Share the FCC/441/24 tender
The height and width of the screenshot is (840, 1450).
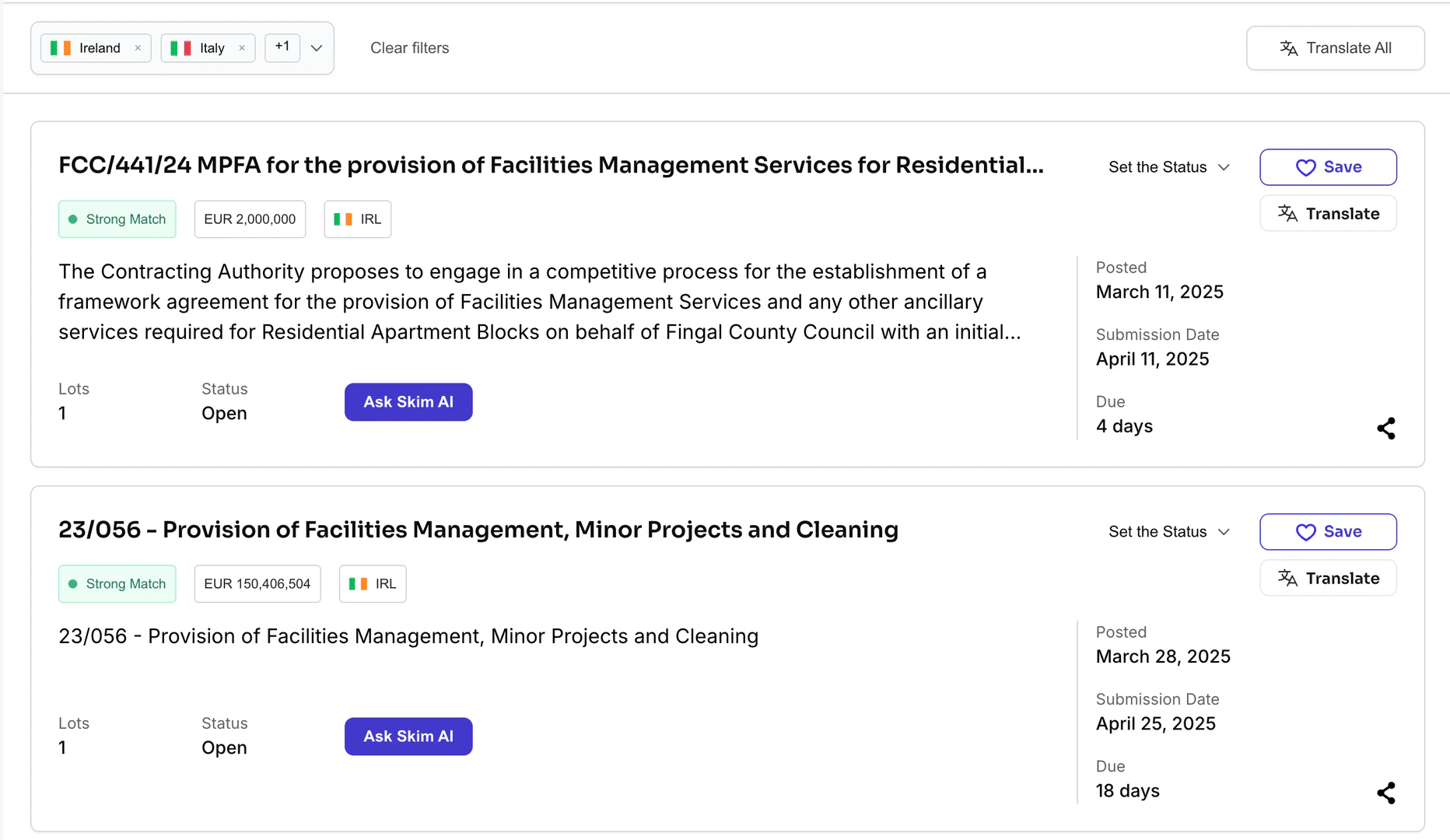(x=1385, y=429)
